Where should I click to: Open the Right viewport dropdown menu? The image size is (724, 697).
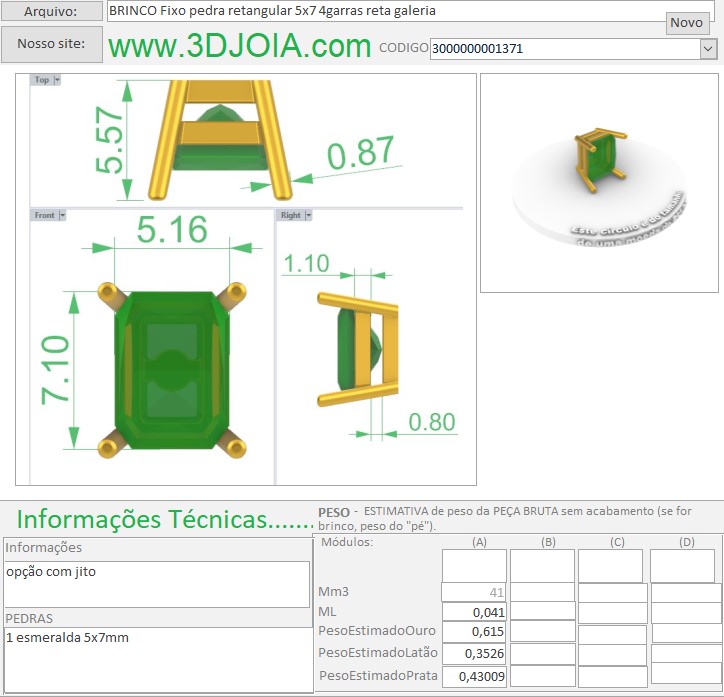pos(308,215)
